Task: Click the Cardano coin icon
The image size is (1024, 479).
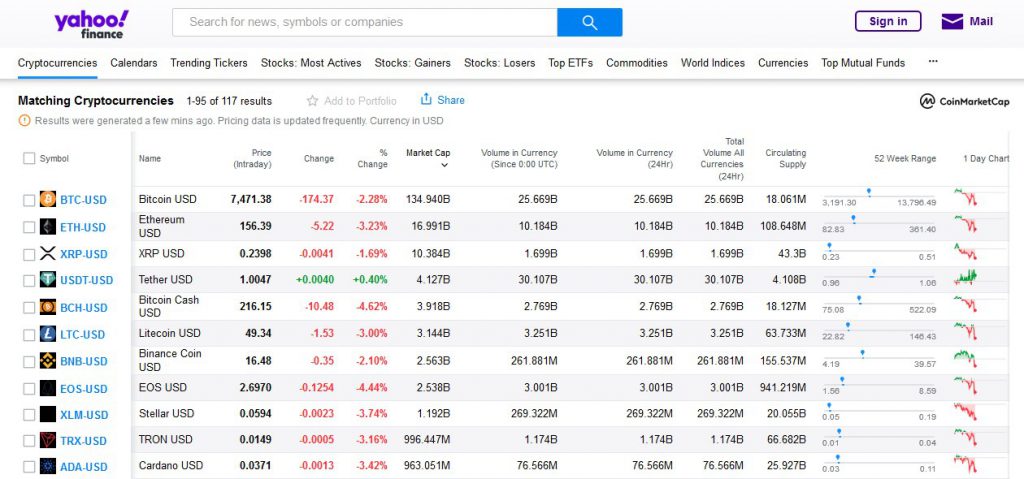Action: [48, 467]
